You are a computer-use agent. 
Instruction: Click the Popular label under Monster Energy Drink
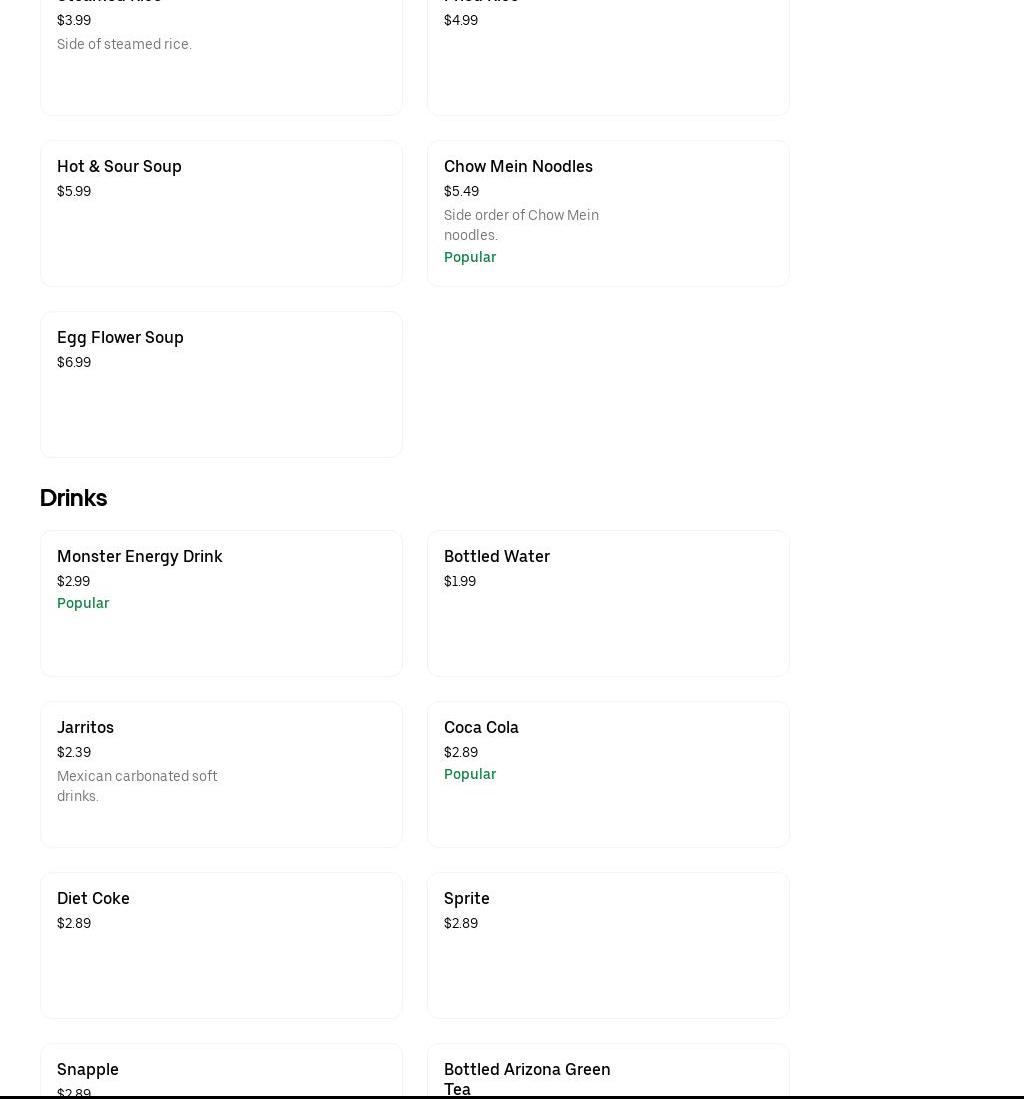(83, 603)
